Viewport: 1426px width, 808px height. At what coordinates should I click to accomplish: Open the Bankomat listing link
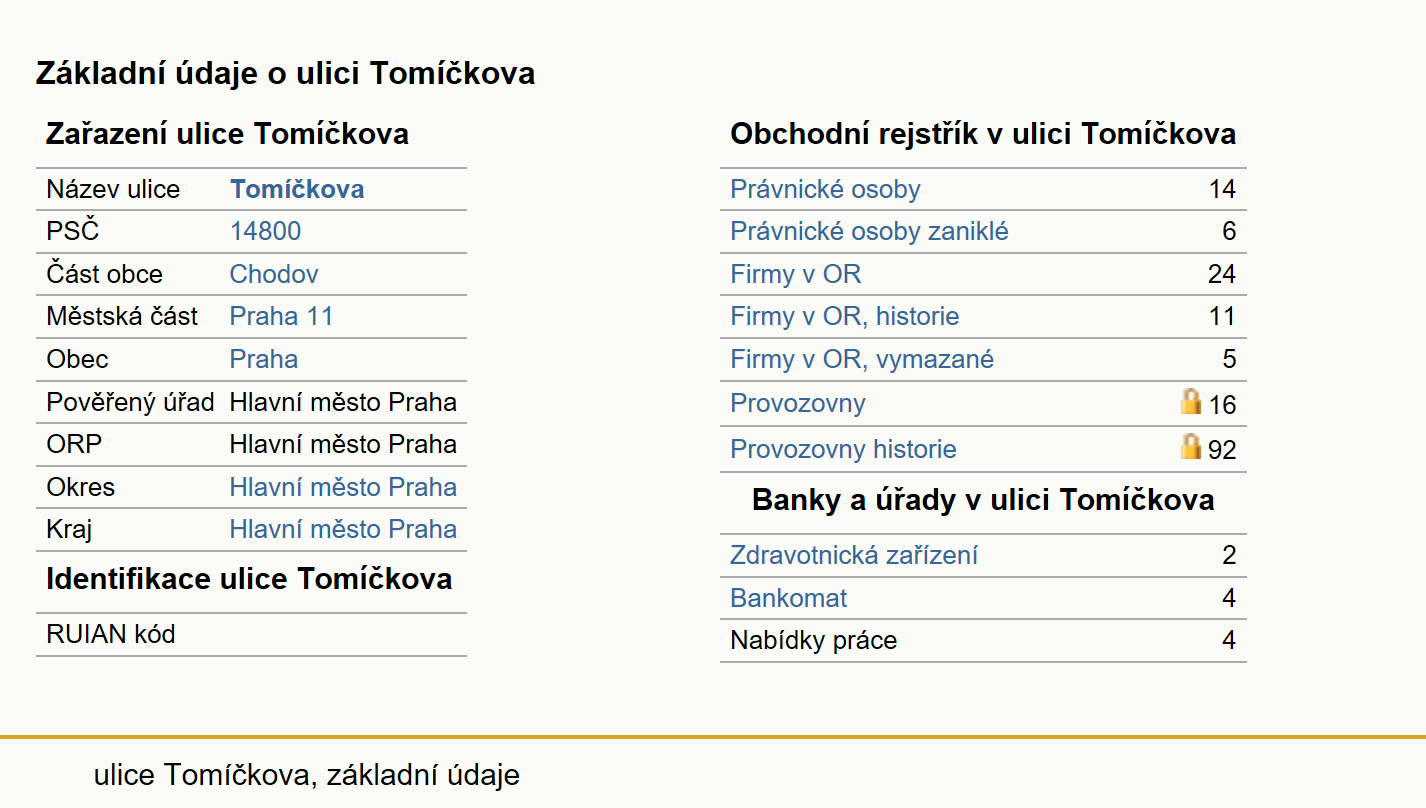788,598
